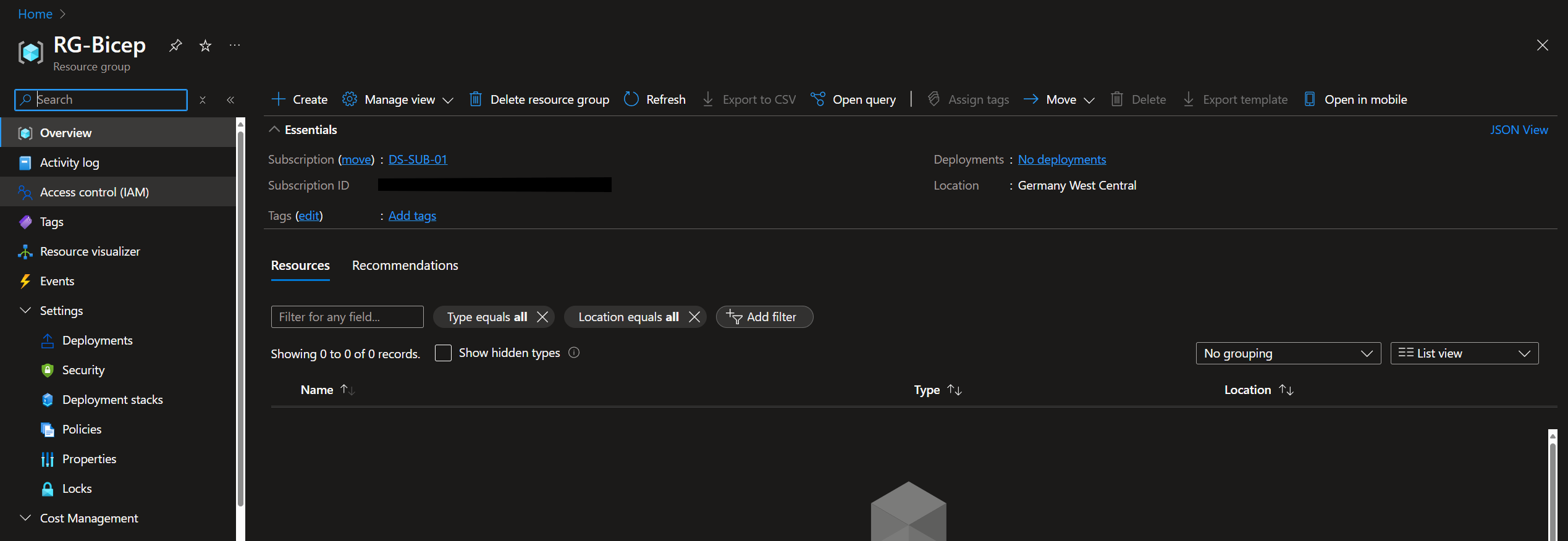Collapse the Essentials section
The height and width of the screenshot is (541, 1568).
[274, 130]
